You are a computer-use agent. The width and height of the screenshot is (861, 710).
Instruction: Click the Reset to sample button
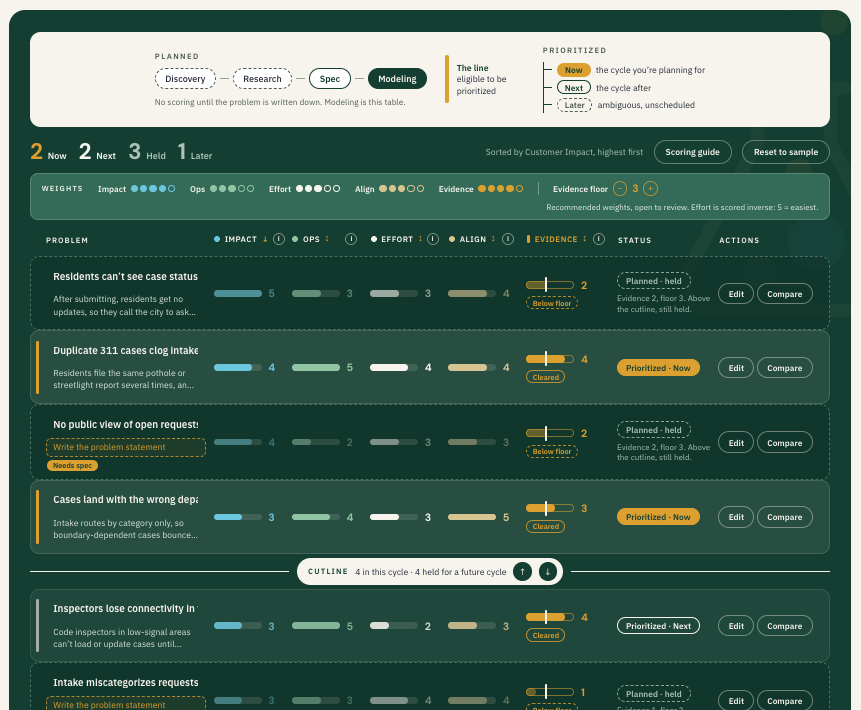[786, 152]
